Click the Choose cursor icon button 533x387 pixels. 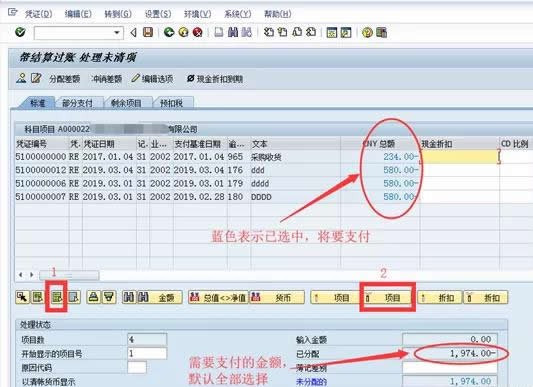23,298
